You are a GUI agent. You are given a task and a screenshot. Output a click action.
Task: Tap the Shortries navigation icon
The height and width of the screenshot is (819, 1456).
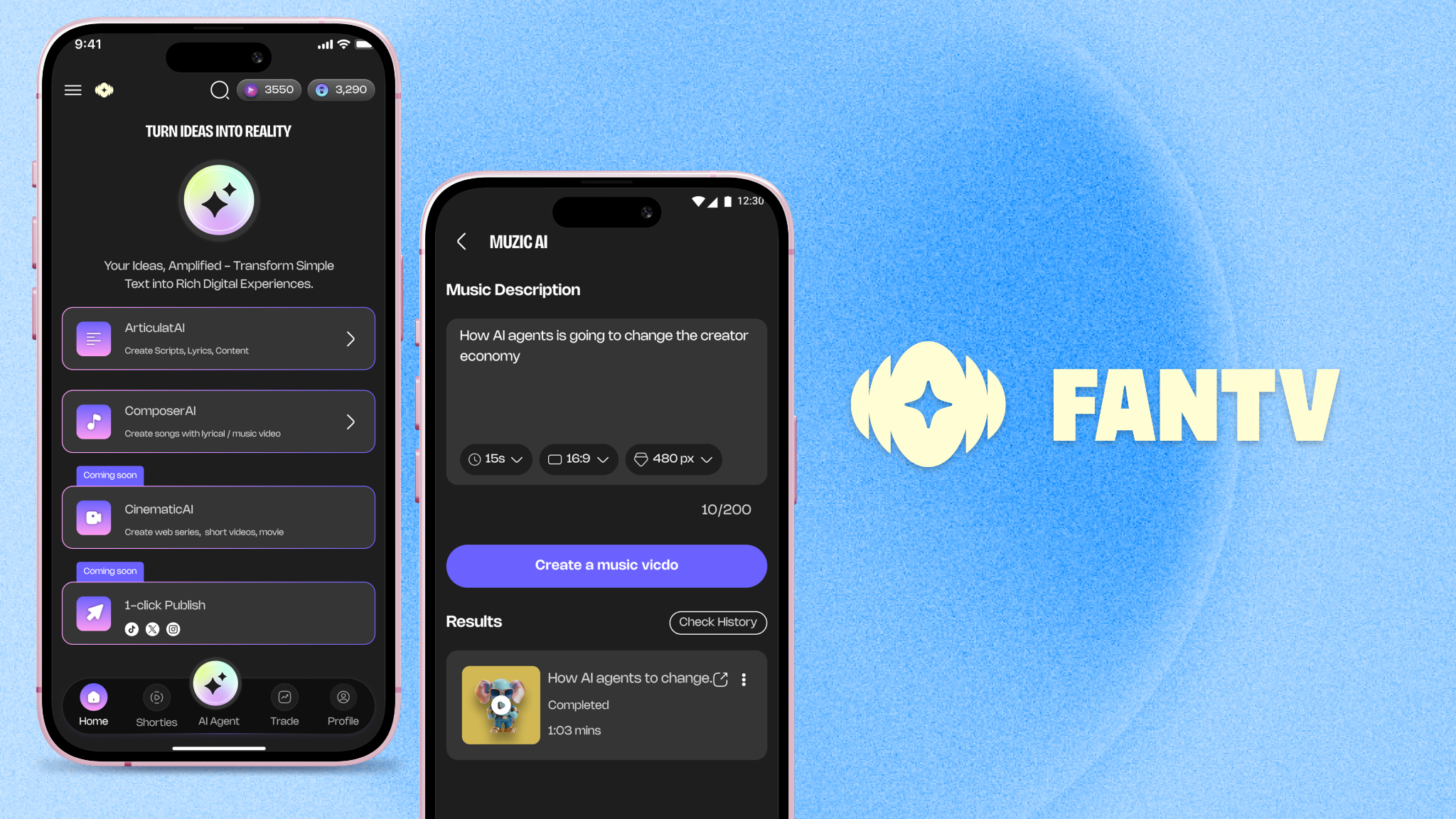[x=156, y=697]
